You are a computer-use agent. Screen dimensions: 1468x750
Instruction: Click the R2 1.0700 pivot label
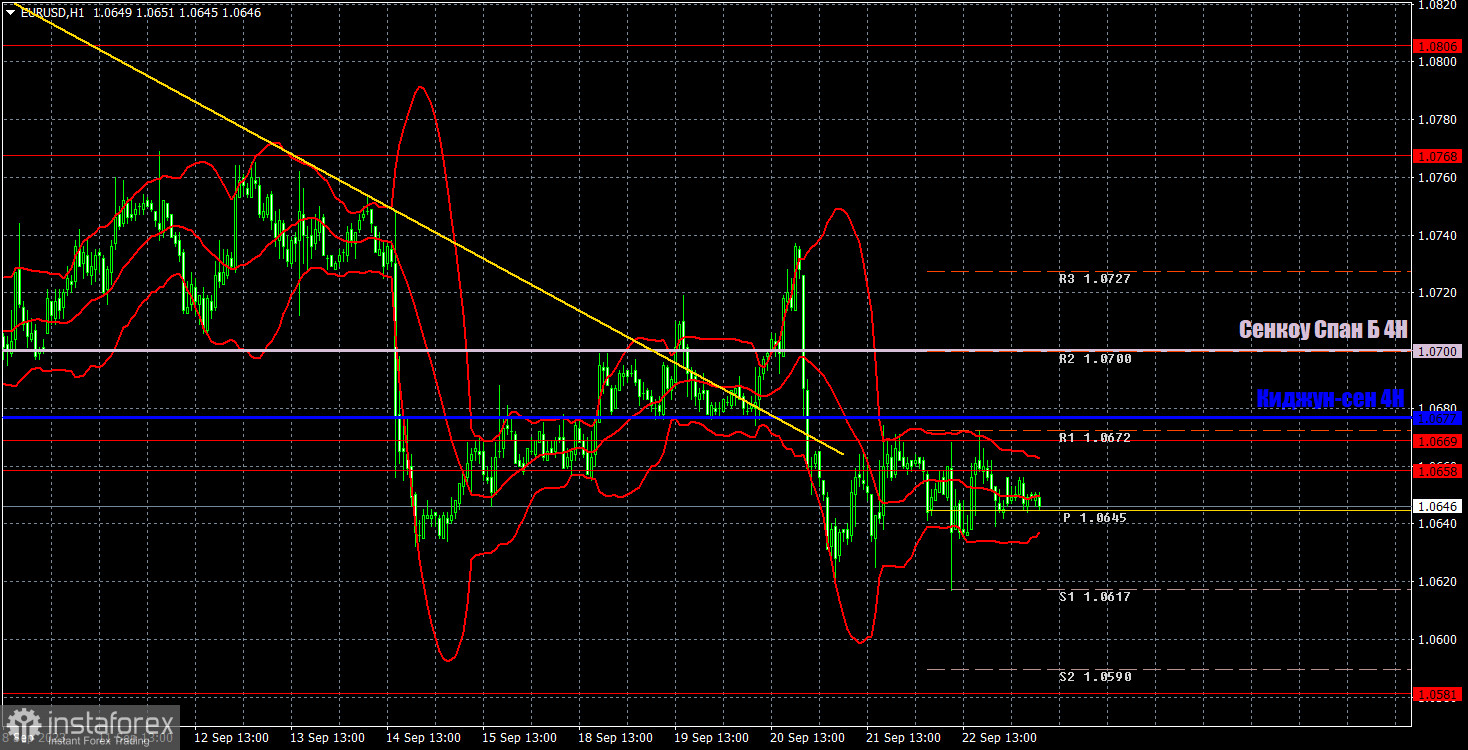click(x=1095, y=358)
